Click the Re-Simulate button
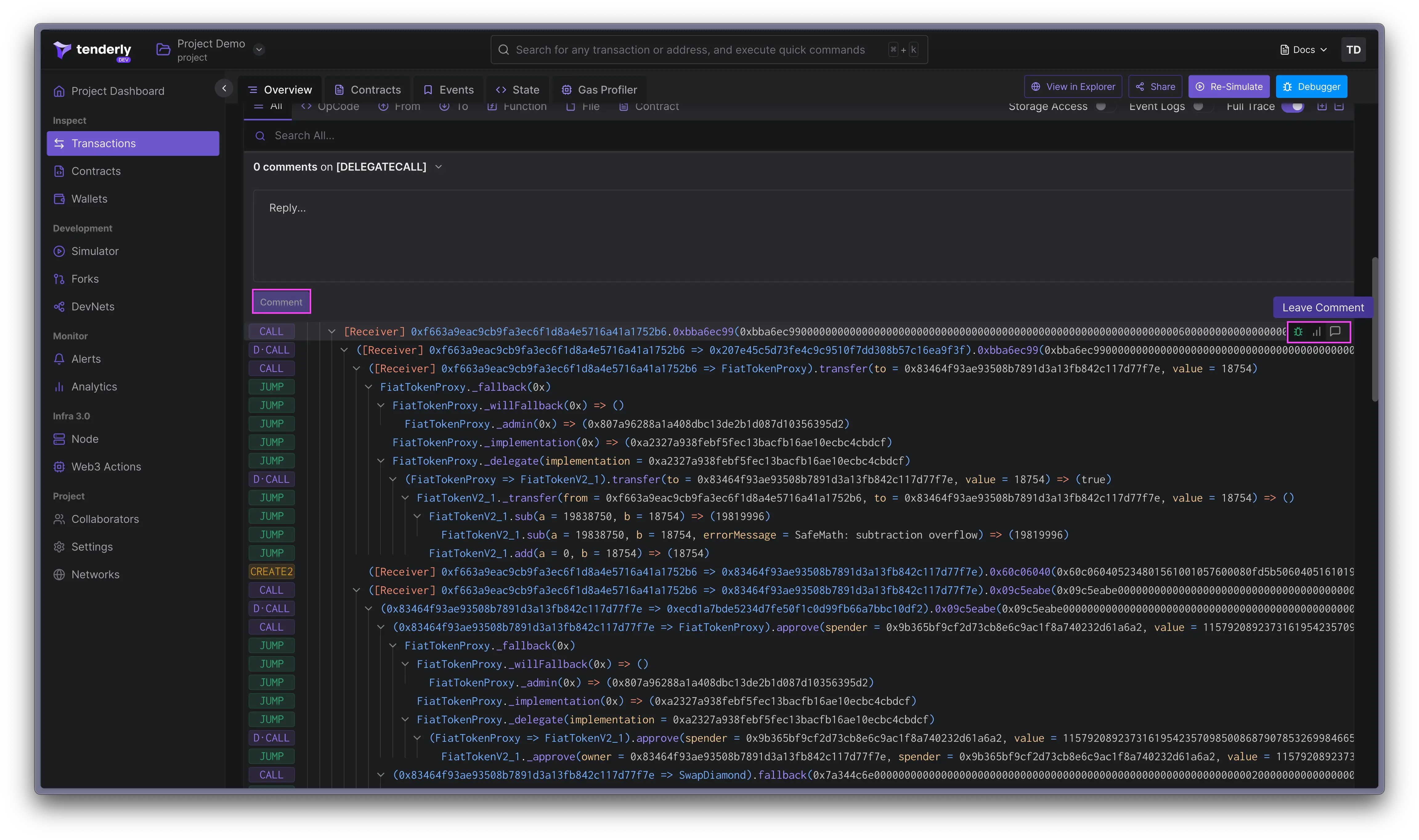The width and height of the screenshot is (1419, 840). point(1228,87)
